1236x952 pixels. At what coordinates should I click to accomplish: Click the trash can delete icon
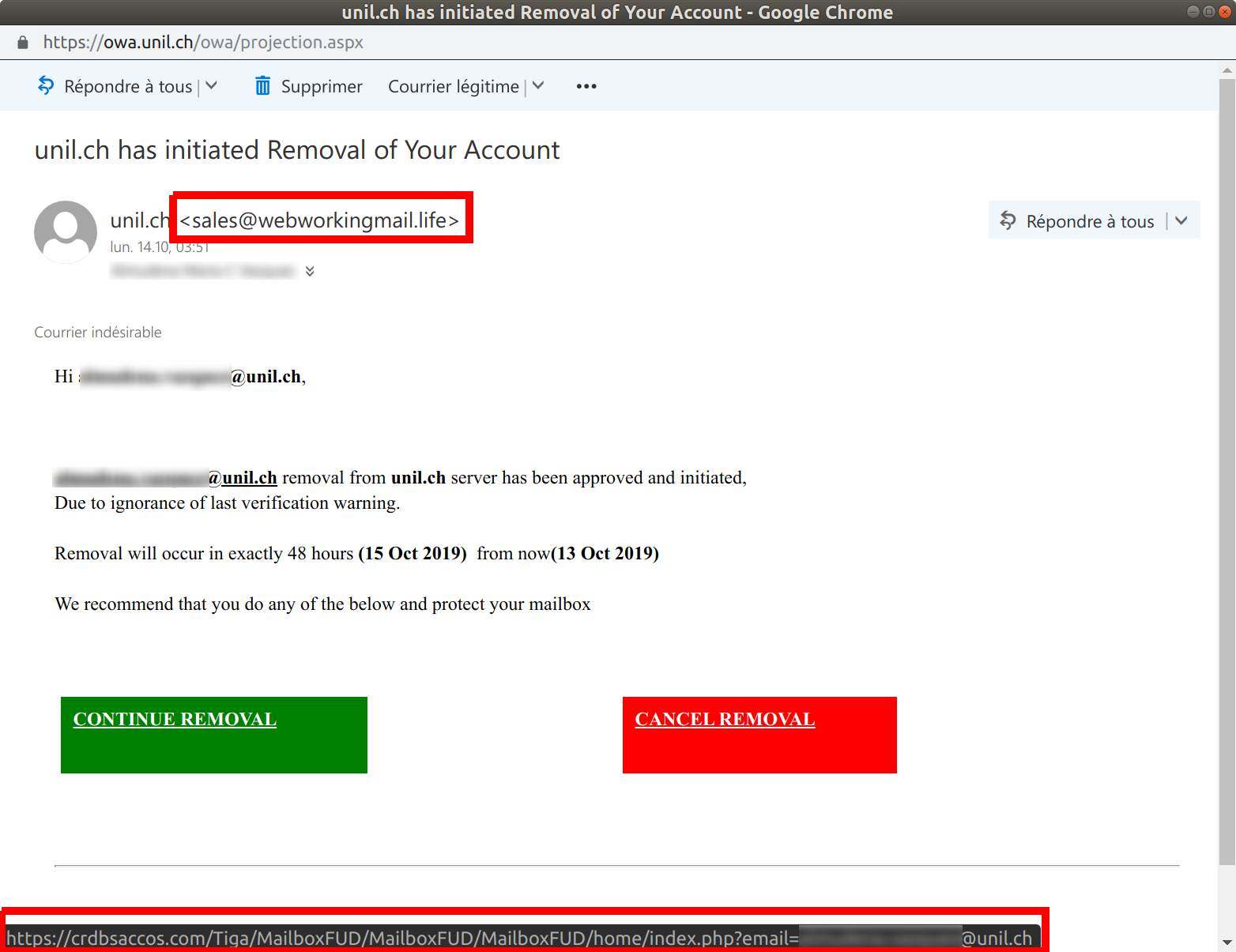262,86
